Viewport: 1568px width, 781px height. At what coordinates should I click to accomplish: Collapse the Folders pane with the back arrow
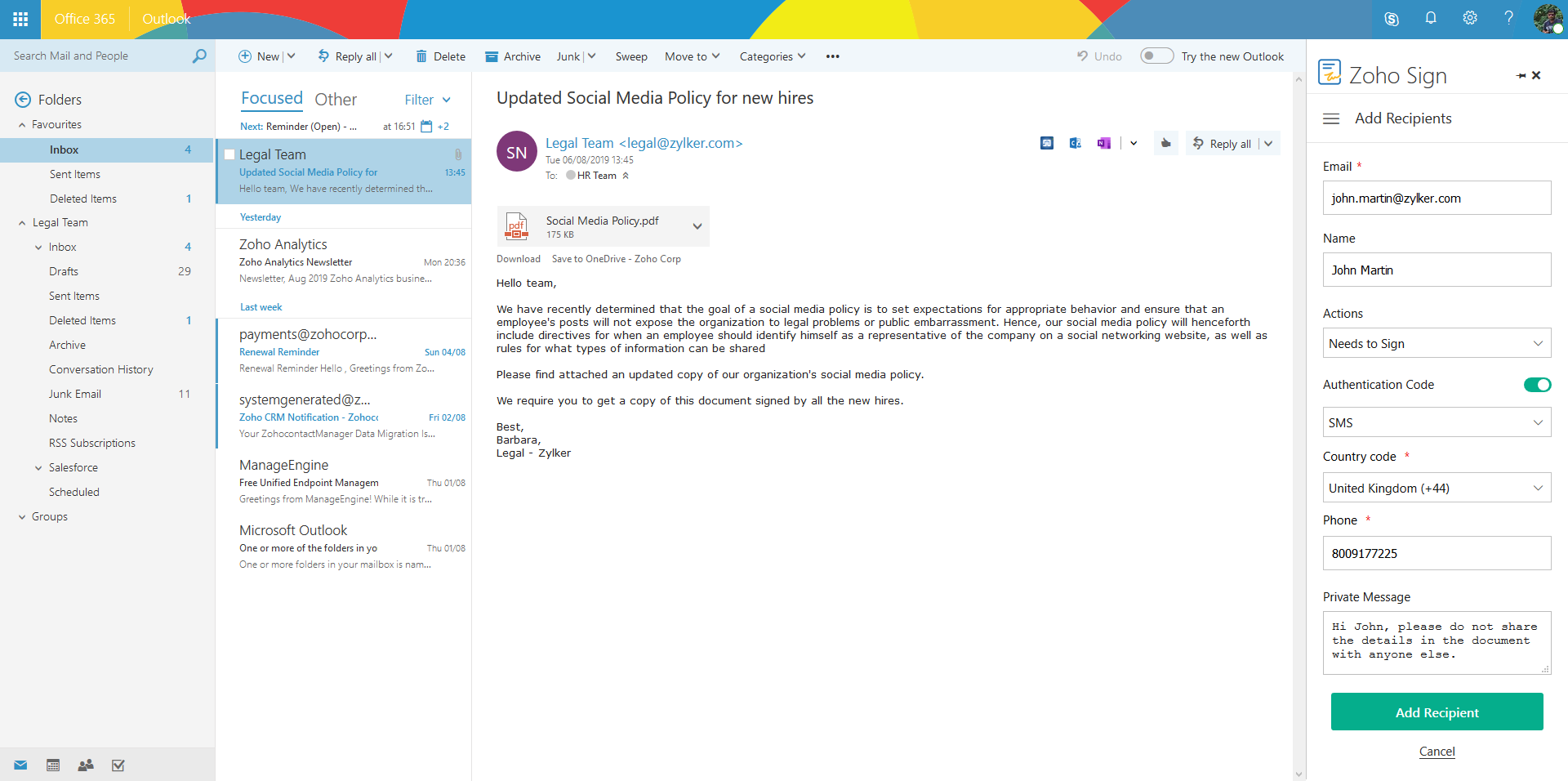[23, 100]
